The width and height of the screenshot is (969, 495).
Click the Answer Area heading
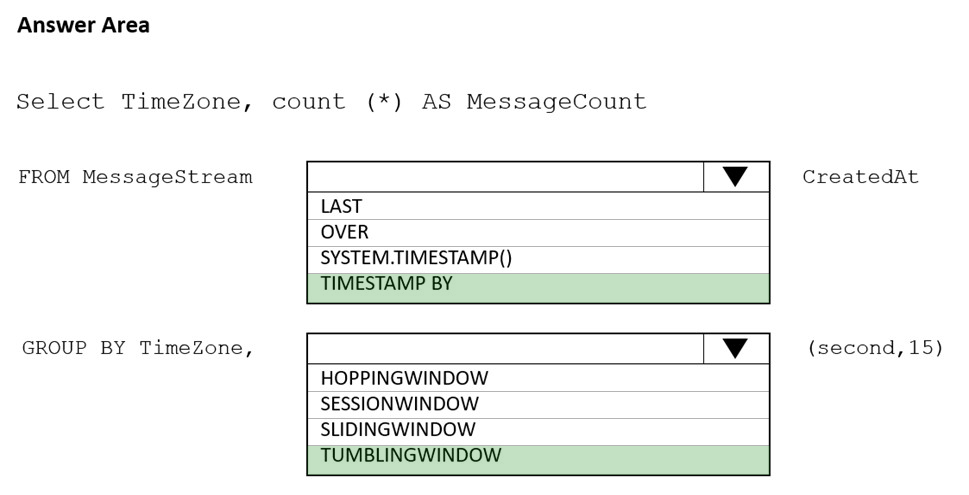coord(83,25)
